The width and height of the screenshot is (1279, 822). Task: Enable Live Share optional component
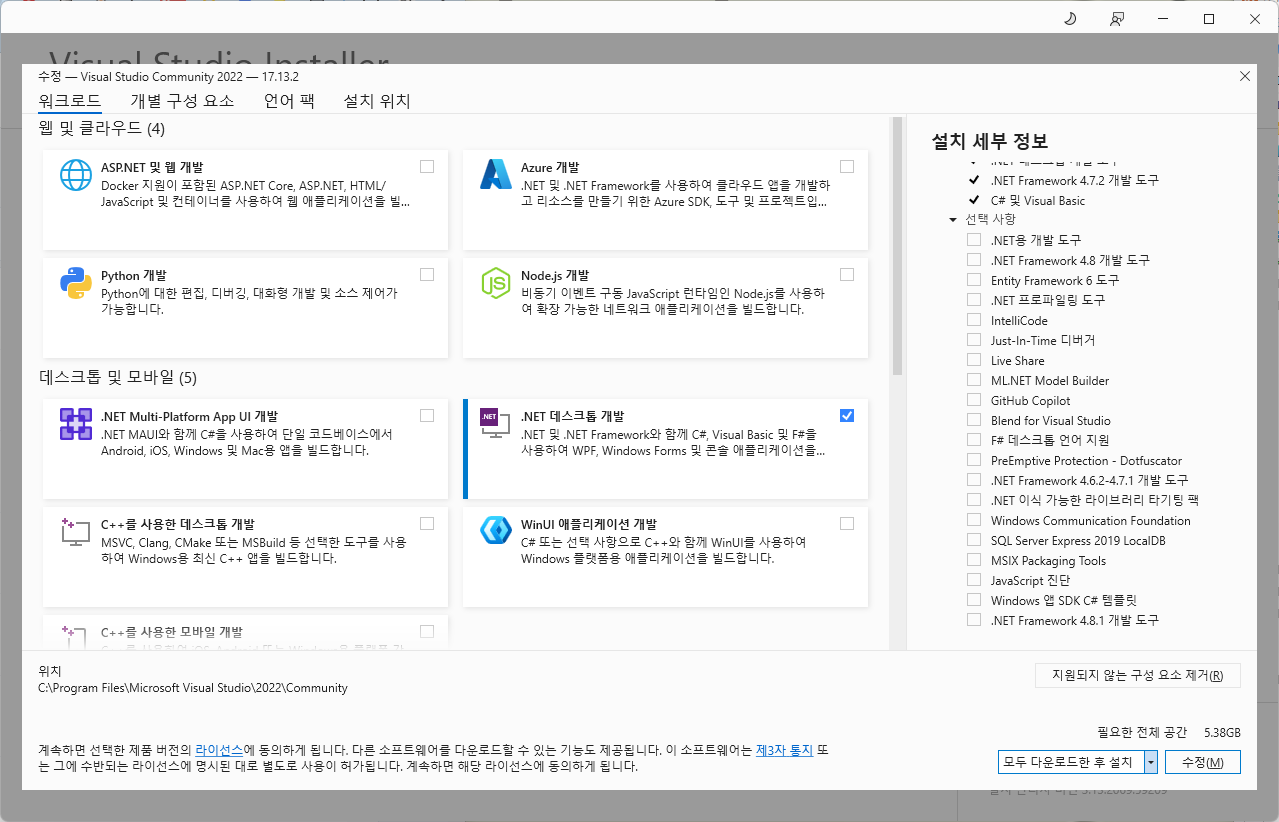click(974, 360)
